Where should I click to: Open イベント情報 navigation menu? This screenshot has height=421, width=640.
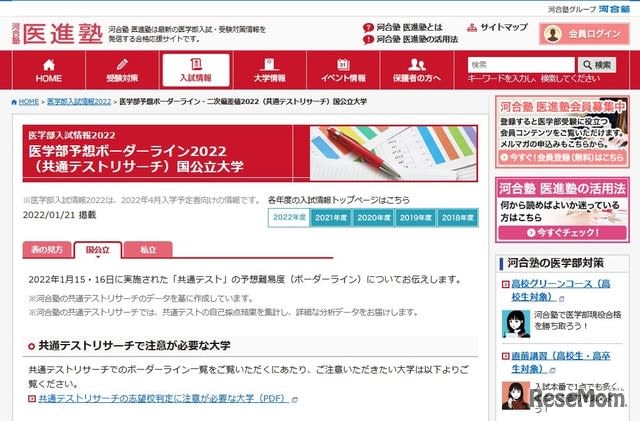pos(343,70)
